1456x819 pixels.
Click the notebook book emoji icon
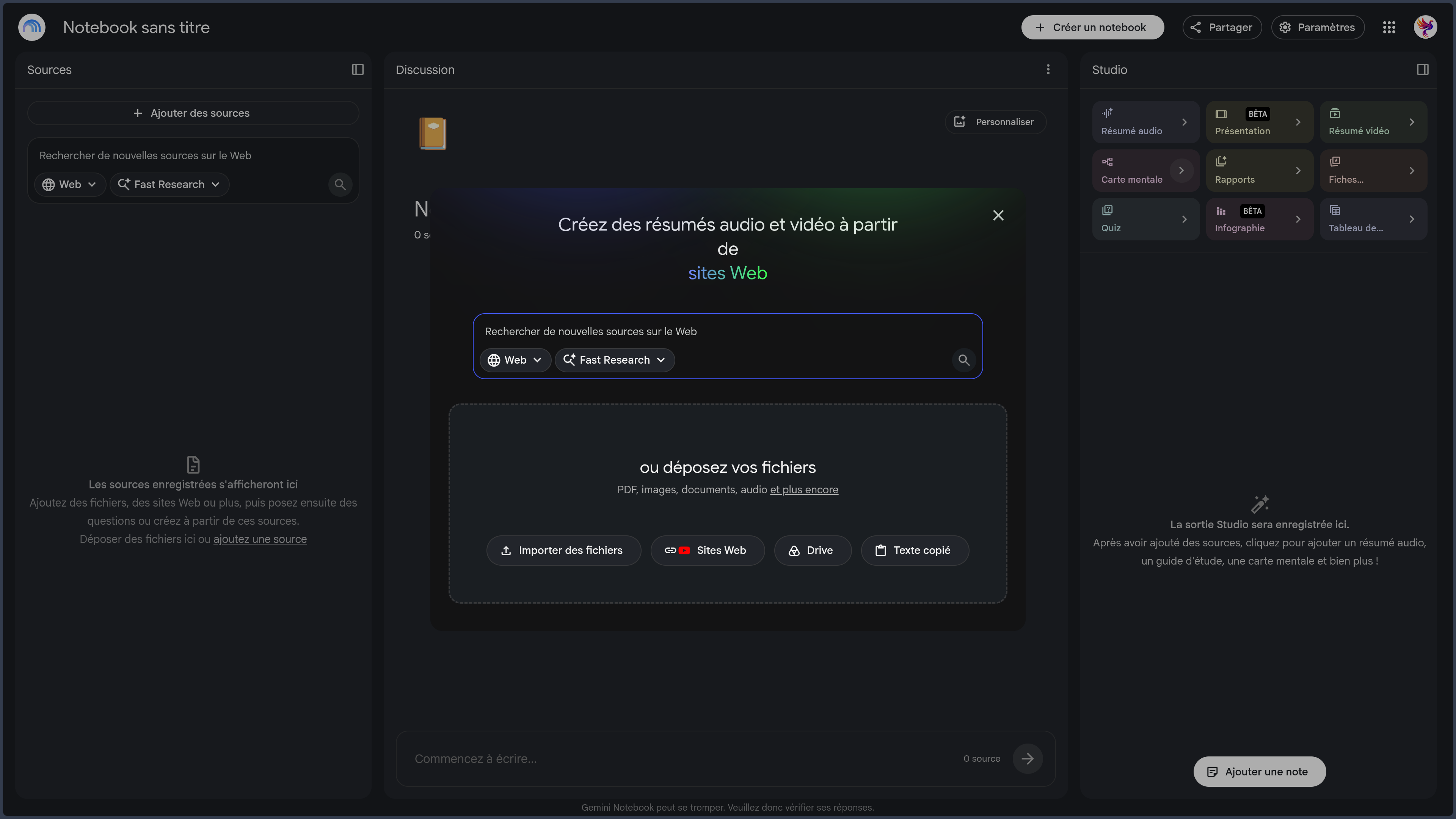[433, 134]
